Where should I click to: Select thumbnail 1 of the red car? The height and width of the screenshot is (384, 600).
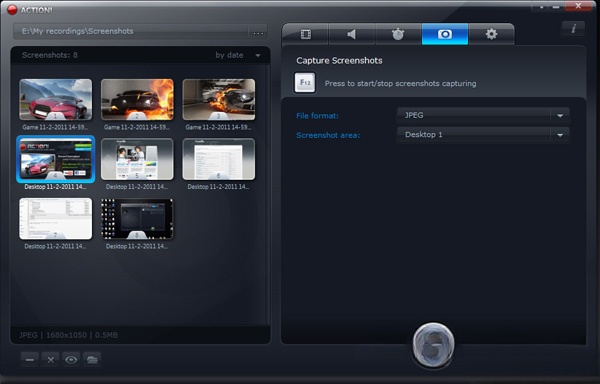coord(56,100)
